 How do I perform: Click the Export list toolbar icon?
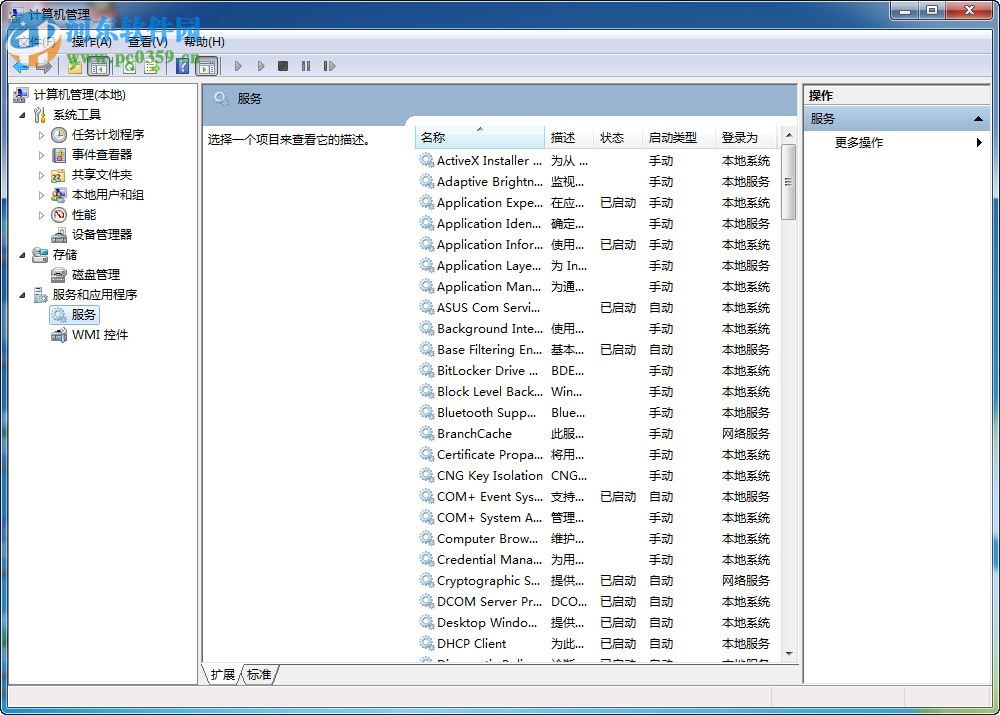click(152, 66)
